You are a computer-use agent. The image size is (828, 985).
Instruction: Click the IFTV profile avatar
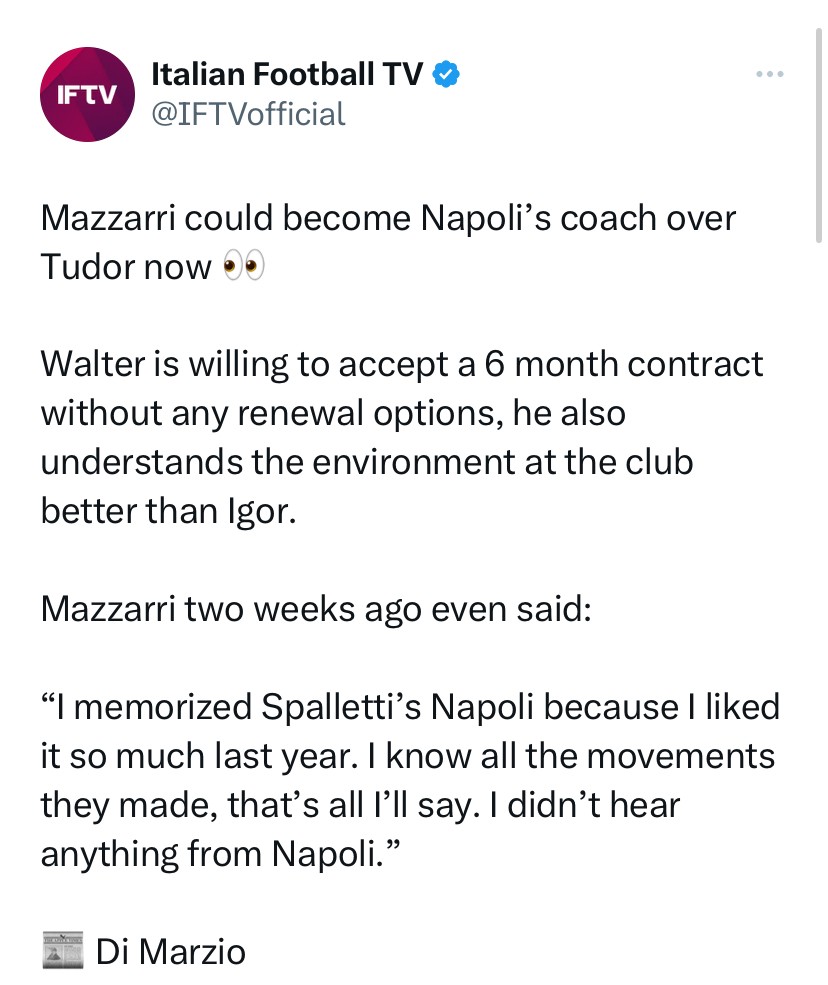[x=87, y=93]
